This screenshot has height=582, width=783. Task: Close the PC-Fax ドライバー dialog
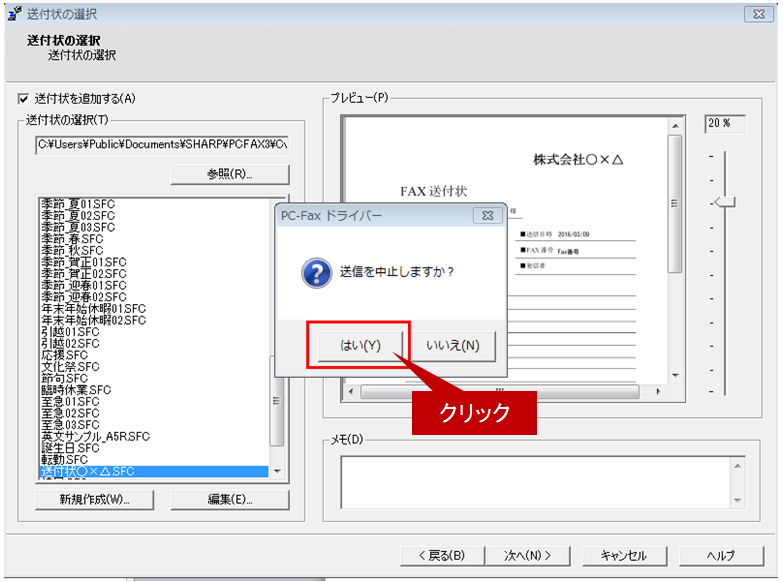487,215
